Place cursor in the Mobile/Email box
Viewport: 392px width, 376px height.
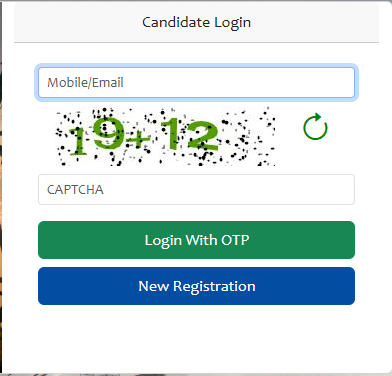click(196, 82)
